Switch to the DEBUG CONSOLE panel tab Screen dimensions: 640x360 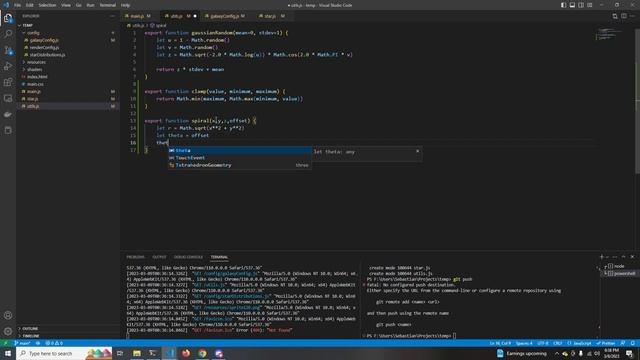point(188,257)
